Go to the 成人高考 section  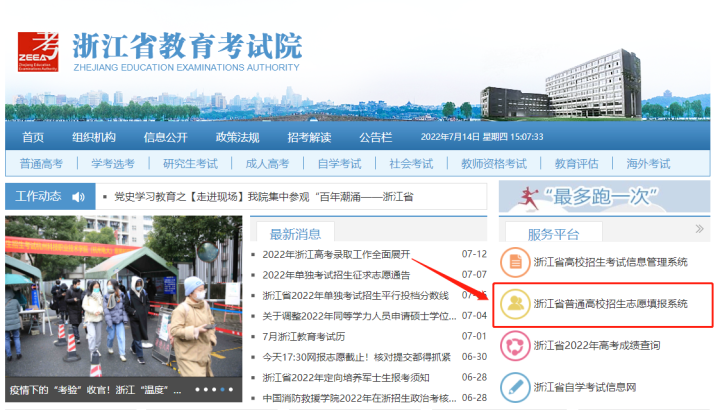click(x=267, y=164)
